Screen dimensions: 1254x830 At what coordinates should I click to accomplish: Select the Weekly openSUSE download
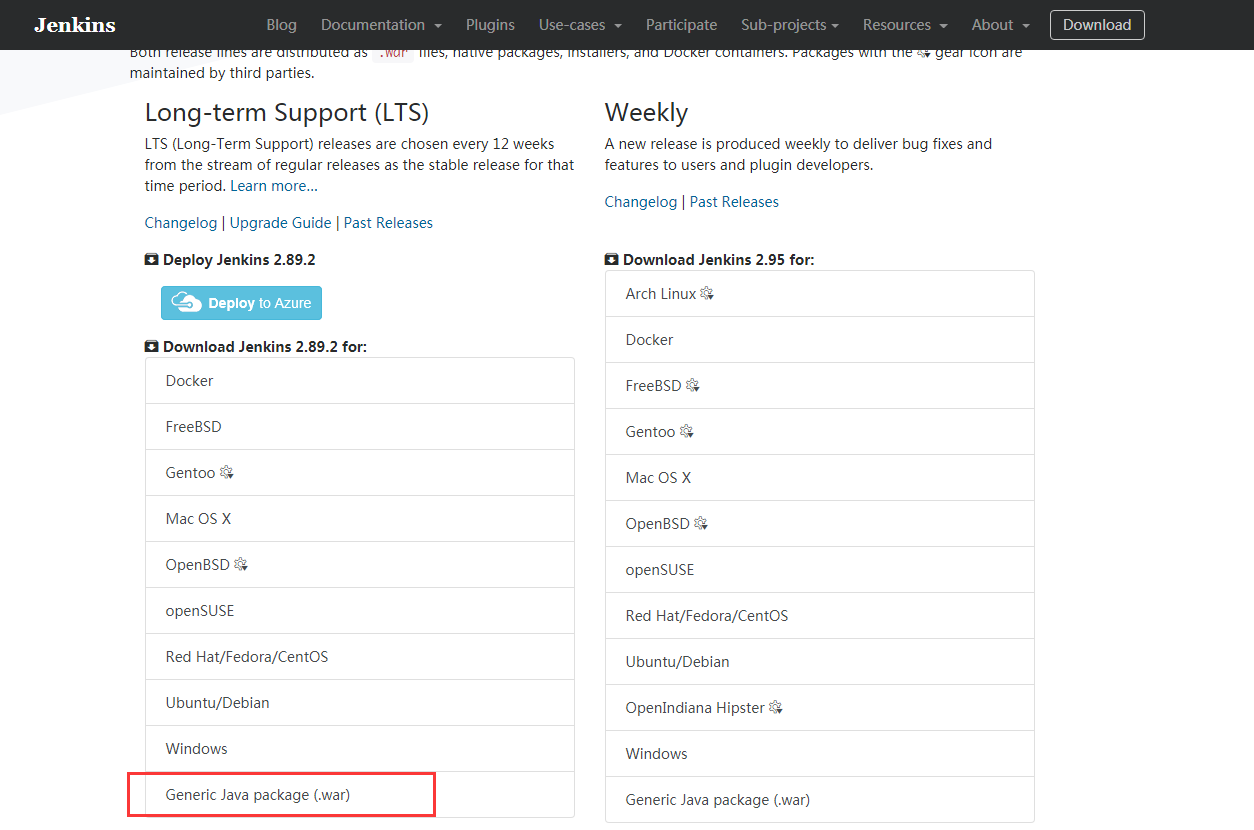click(x=820, y=570)
